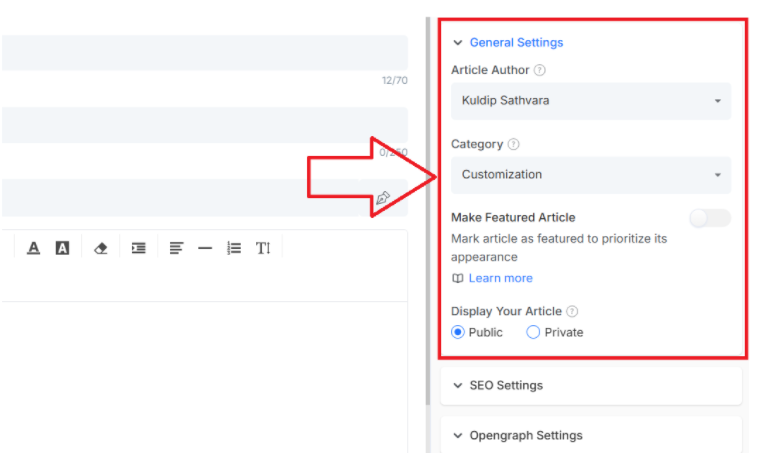The height and width of the screenshot is (453, 774).
Task: Click the field with 0/250 counter
Action: 205,125
